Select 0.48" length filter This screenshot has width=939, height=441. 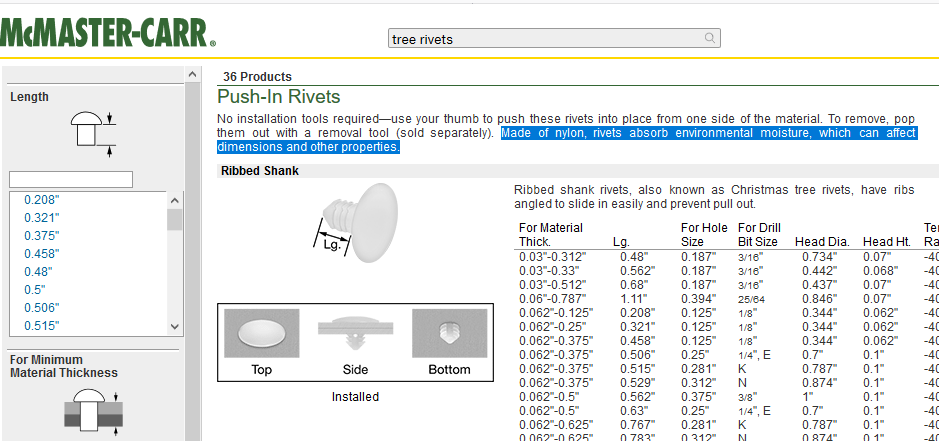click(38, 271)
